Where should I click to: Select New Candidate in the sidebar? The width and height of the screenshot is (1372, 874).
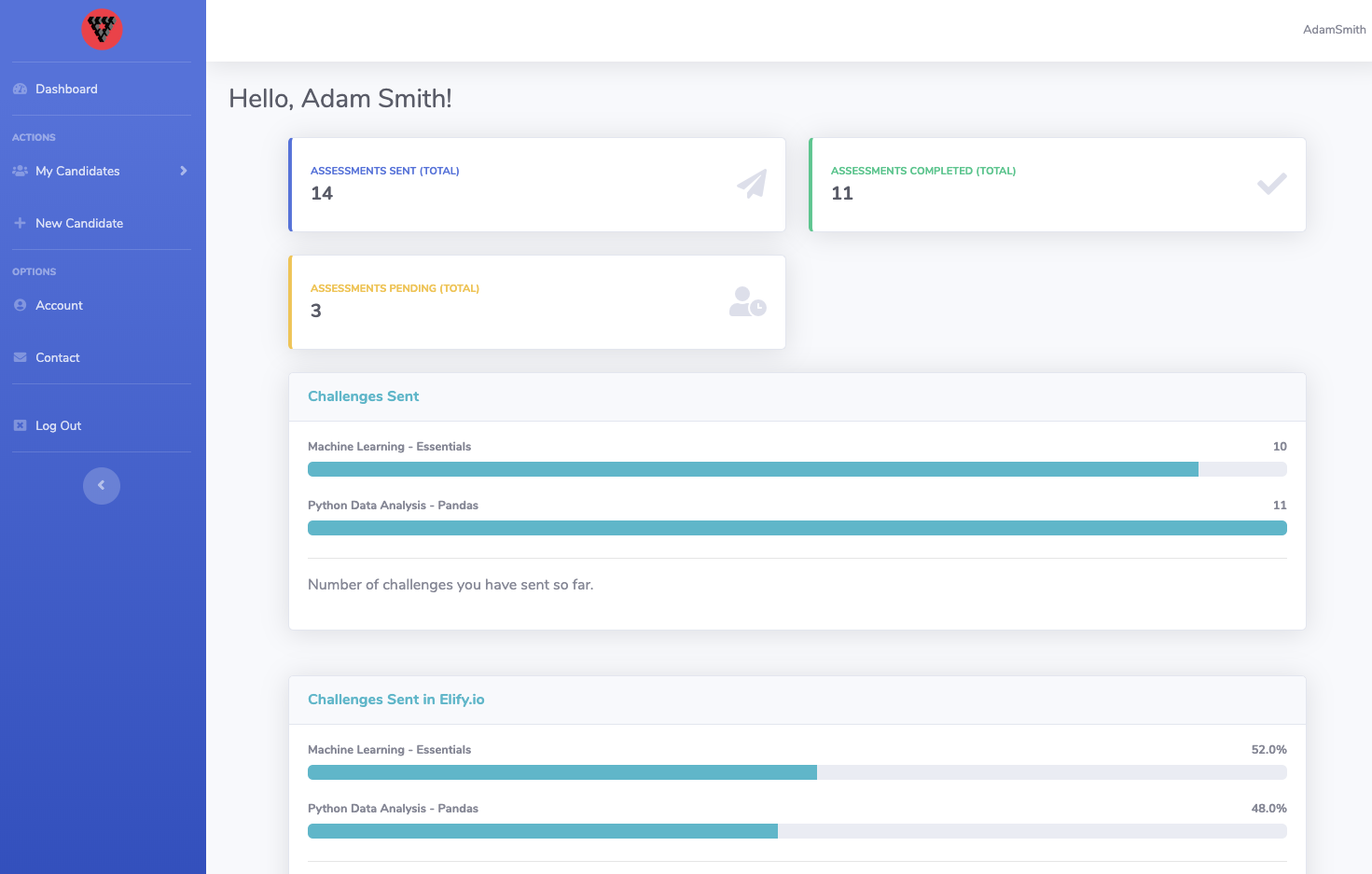79,224
